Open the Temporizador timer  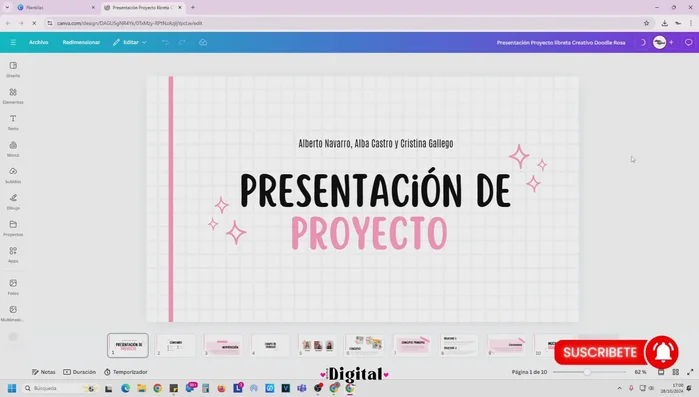coord(125,372)
